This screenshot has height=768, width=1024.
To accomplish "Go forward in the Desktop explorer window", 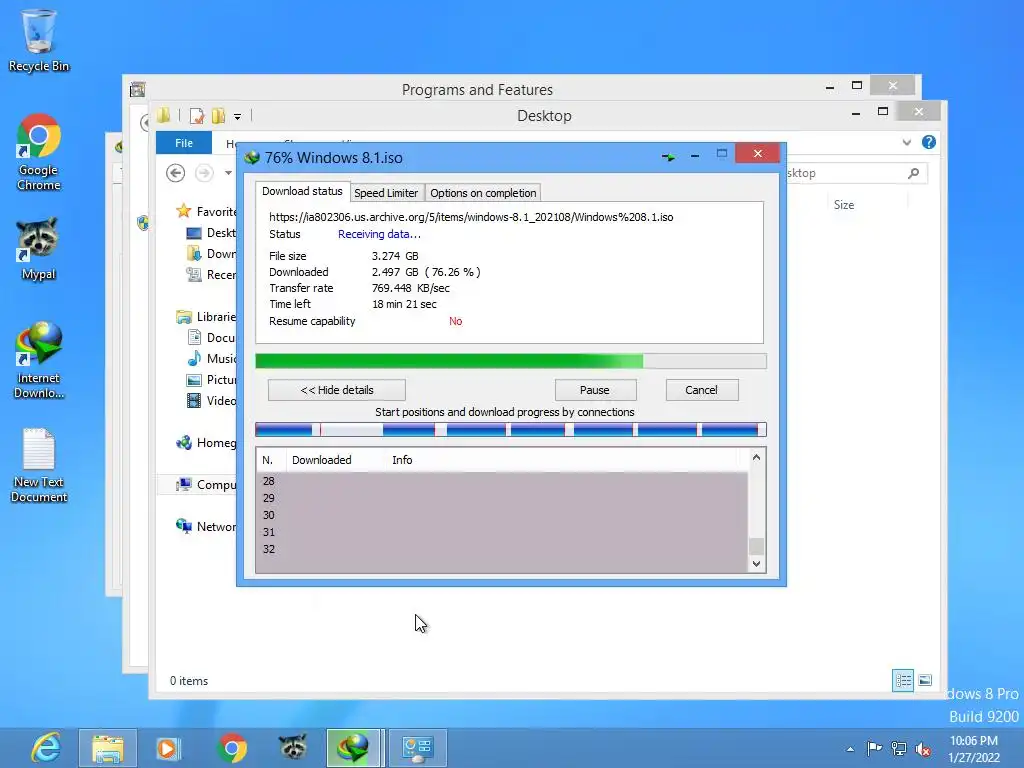I will pyautogui.click(x=204, y=173).
